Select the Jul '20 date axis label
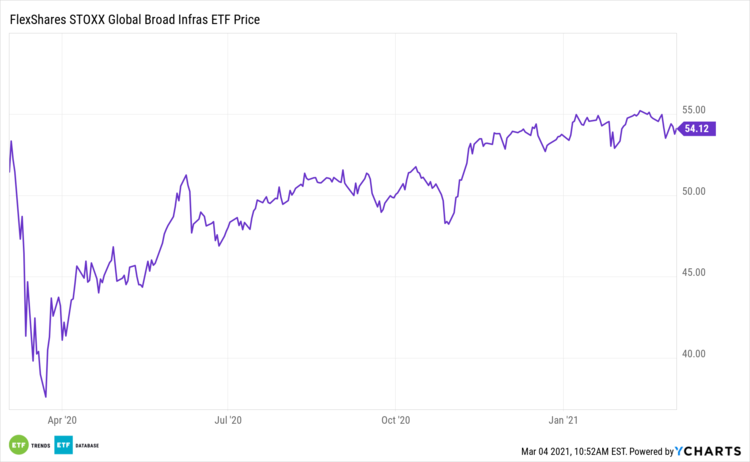The width and height of the screenshot is (750, 462). (229, 422)
